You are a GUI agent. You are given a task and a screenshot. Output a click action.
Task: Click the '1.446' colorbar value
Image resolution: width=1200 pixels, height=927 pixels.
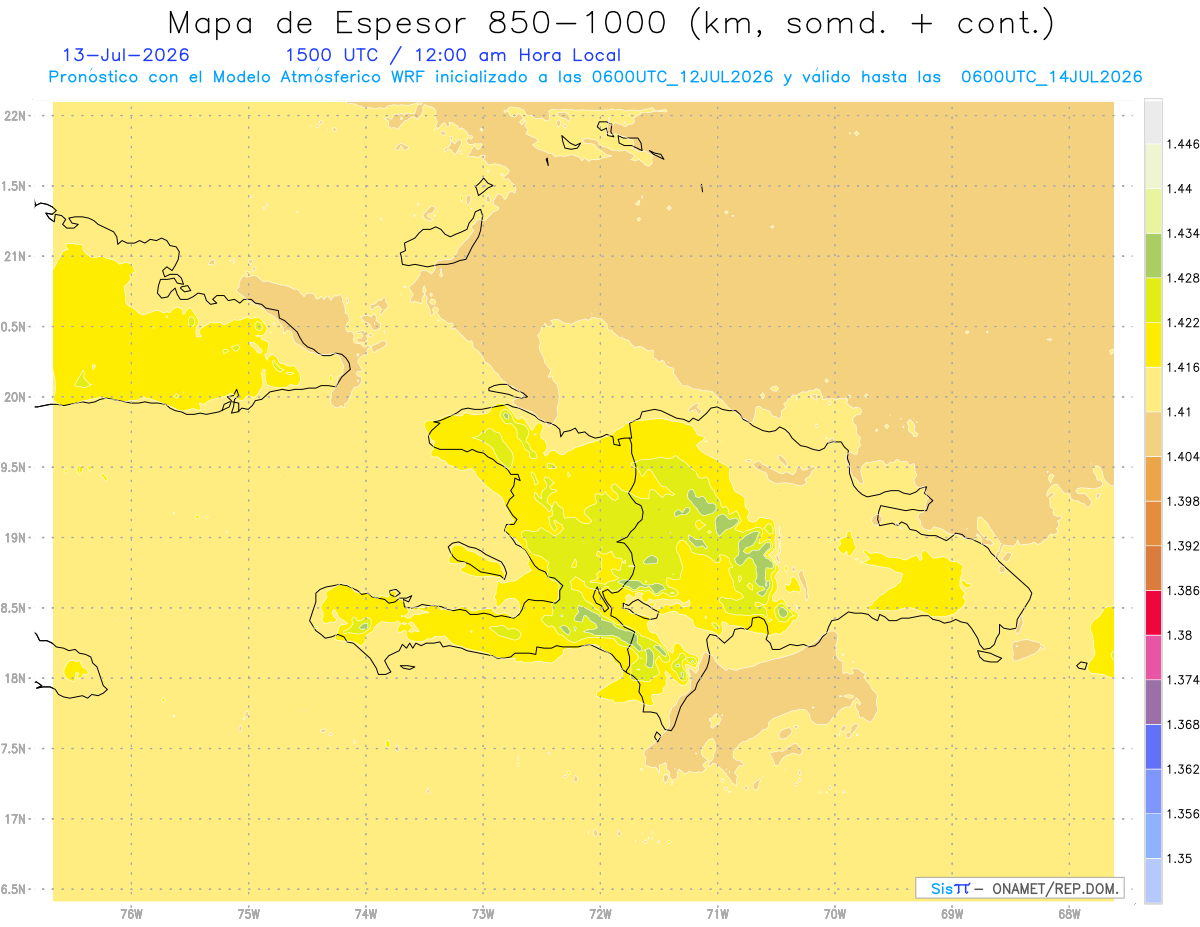[x=1185, y=144]
